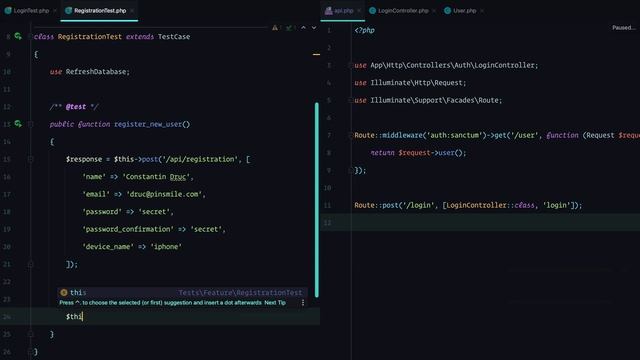Collapse the Route::middleware closure fold
640x360 pixels.
pos(351,135)
